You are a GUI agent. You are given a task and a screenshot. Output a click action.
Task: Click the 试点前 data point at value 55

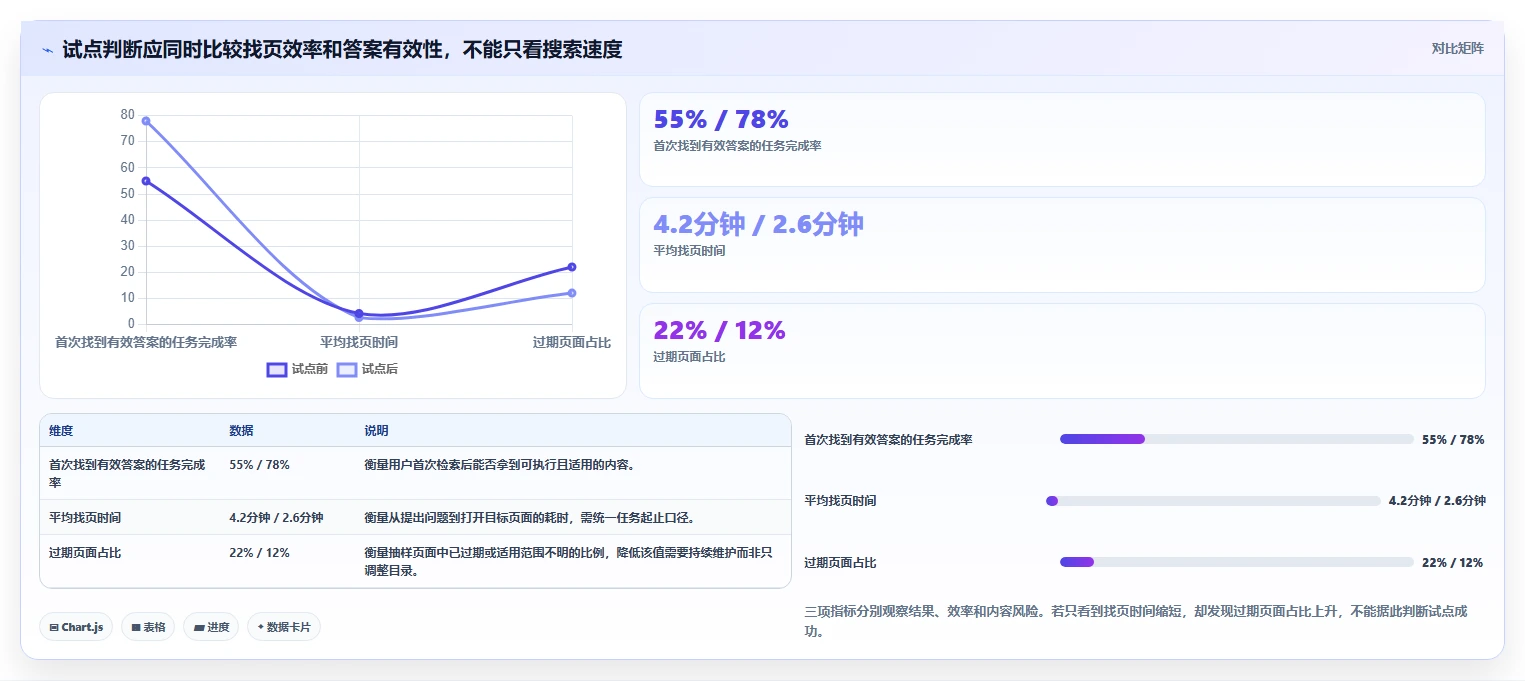tap(146, 181)
